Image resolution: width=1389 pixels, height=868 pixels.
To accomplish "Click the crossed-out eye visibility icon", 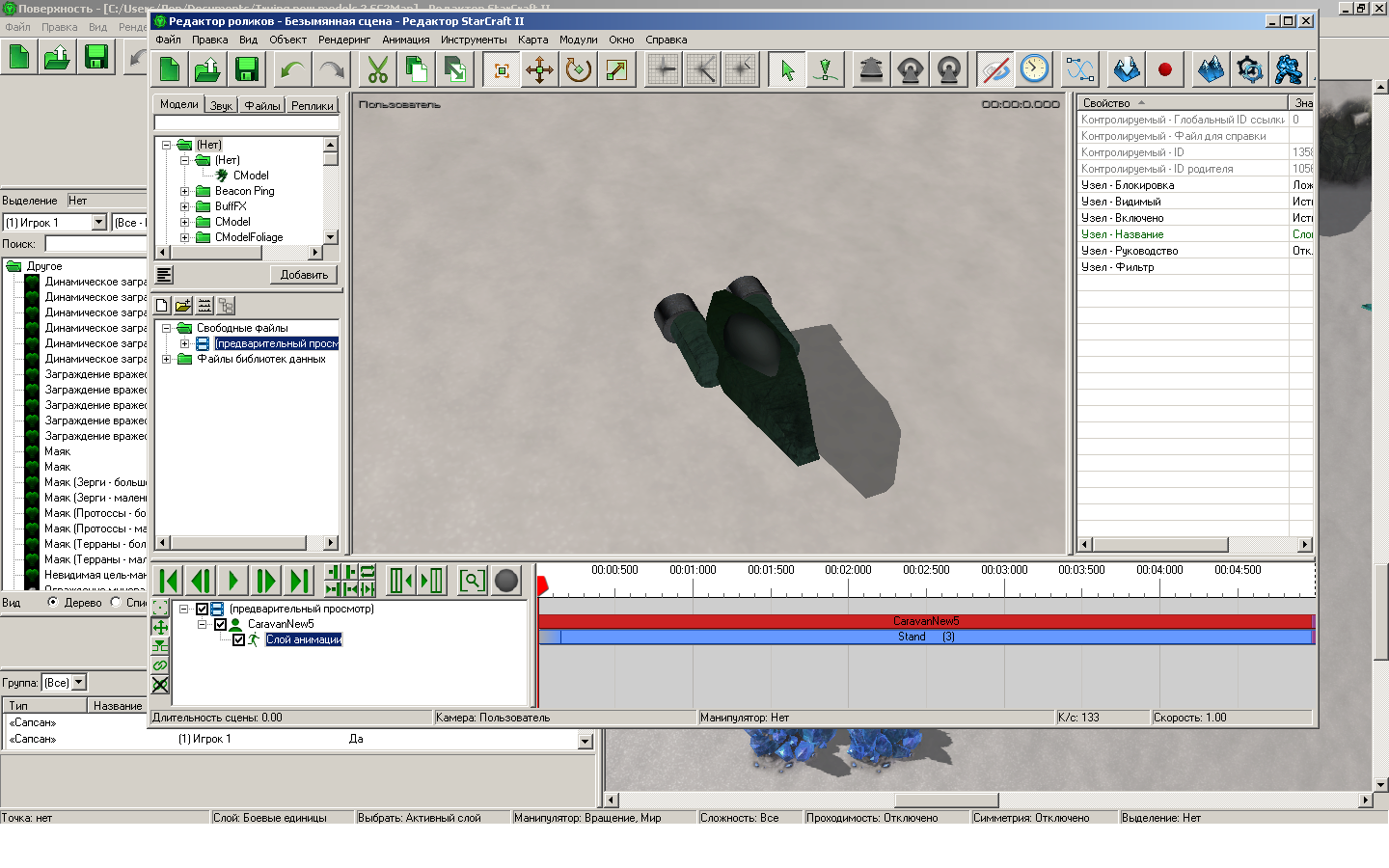I will (994, 69).
